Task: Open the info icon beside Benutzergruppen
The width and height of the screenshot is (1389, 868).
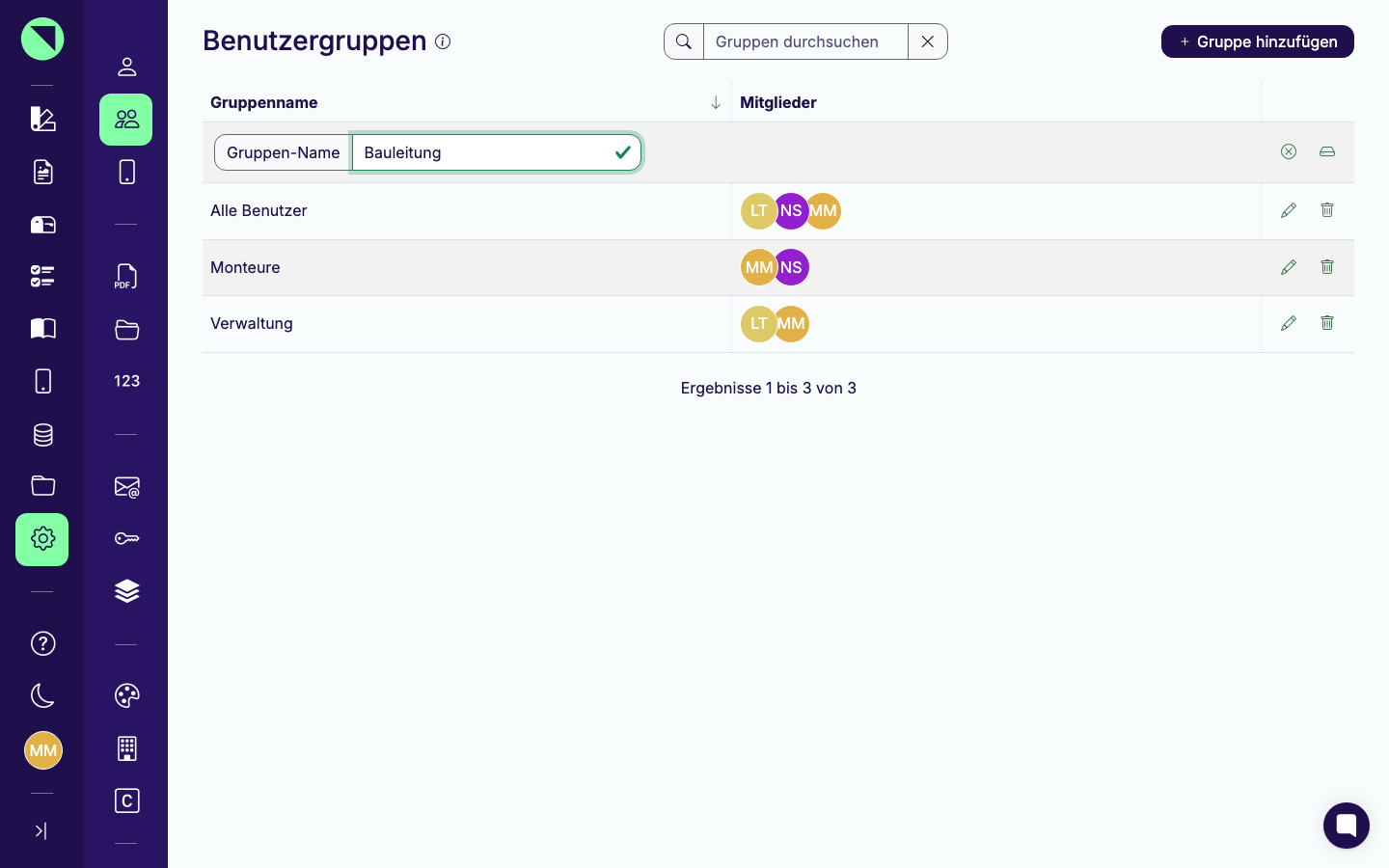Action: click(x=443, y=41)
